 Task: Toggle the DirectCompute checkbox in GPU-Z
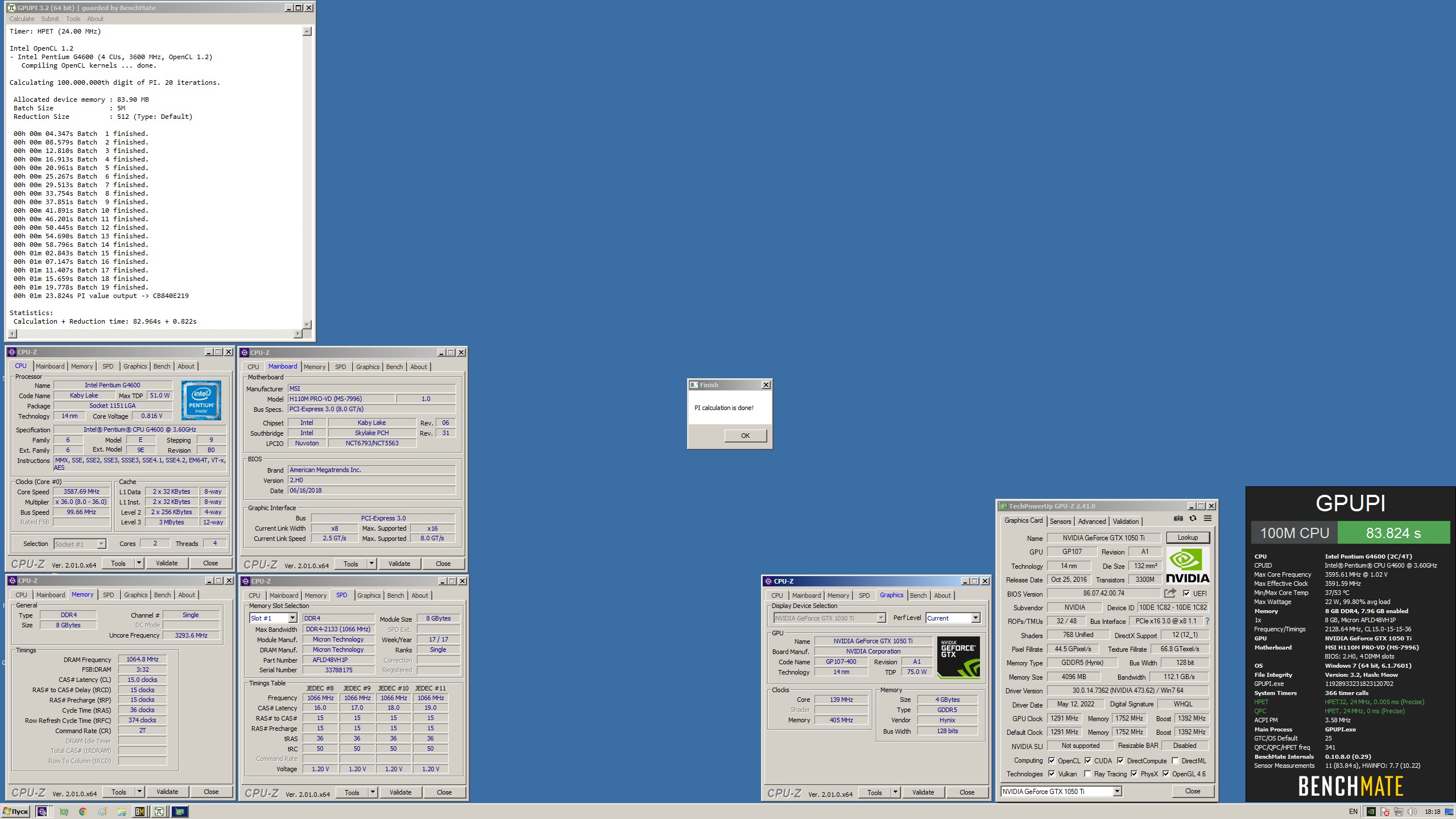(x=1120, y=760)
